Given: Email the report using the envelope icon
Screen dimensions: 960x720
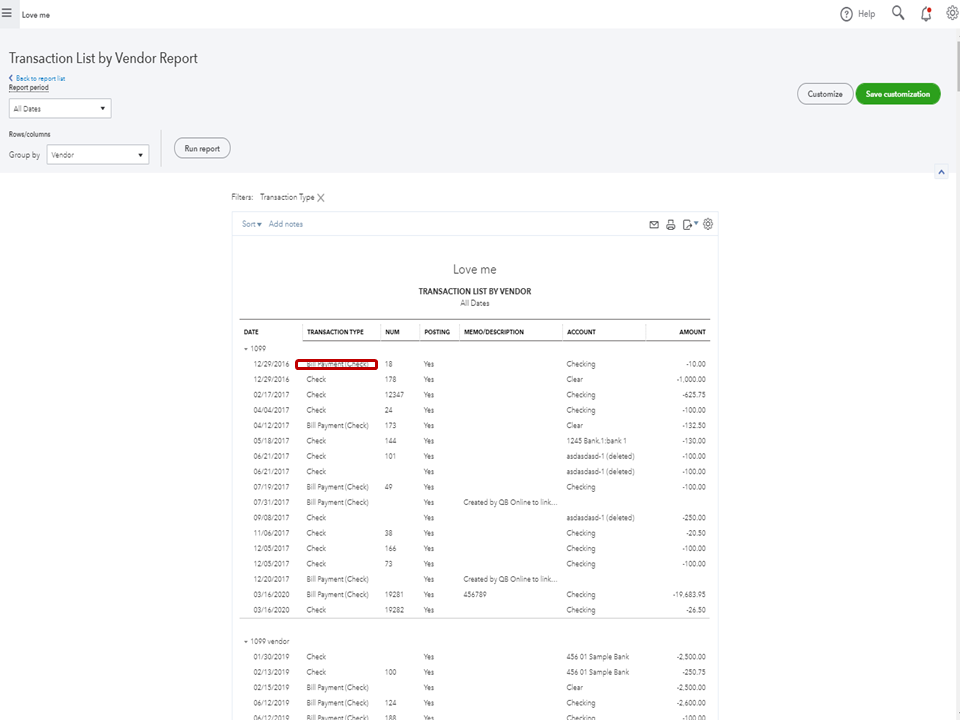Looking at the screenshot, I should tap(654, 225).
